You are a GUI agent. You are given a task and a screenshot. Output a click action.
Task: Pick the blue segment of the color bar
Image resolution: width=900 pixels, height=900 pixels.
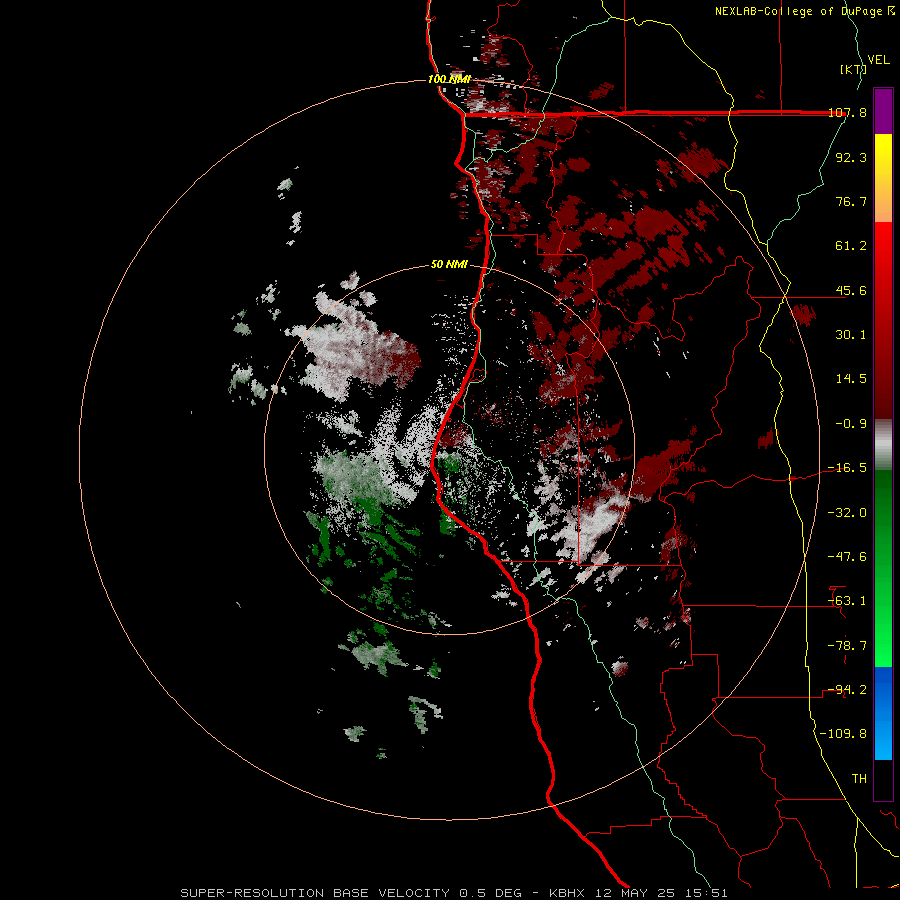883,713
